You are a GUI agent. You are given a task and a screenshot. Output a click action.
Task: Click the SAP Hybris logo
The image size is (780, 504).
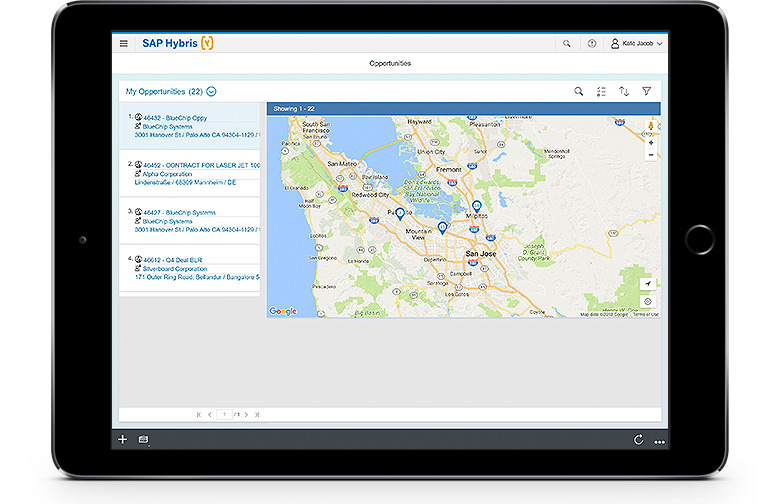pyautogui.click(x=178, y=43)
